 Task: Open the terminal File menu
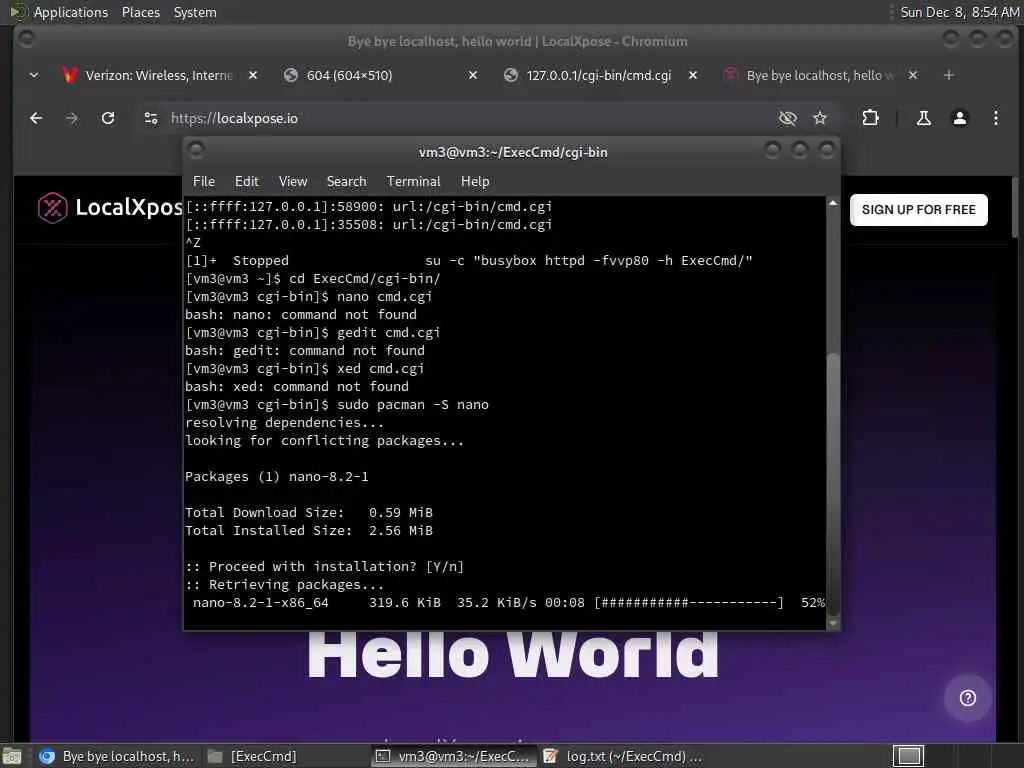[204, 182]
